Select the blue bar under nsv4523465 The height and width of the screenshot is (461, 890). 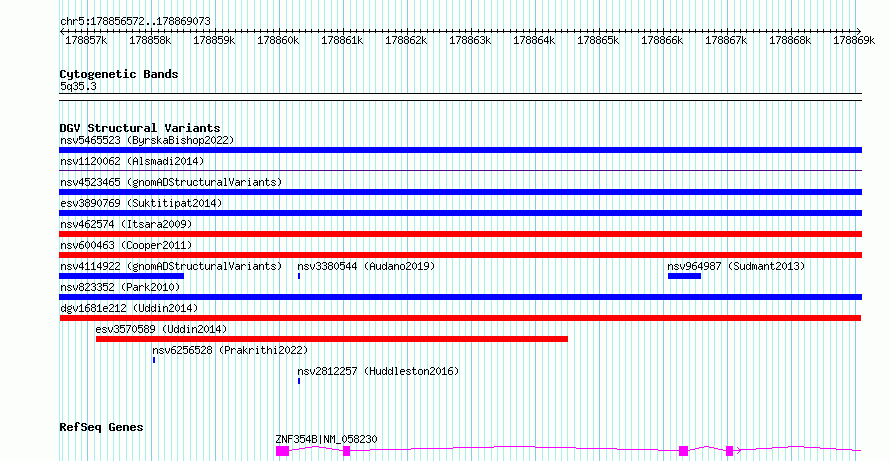460,192
